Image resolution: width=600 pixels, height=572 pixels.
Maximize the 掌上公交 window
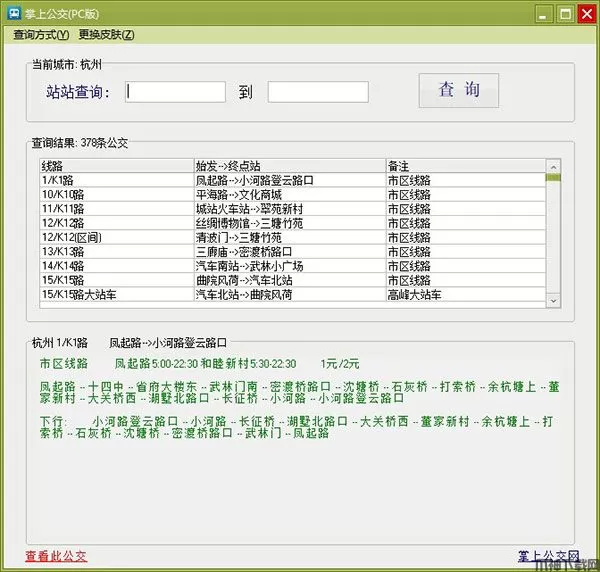[564, 13]
